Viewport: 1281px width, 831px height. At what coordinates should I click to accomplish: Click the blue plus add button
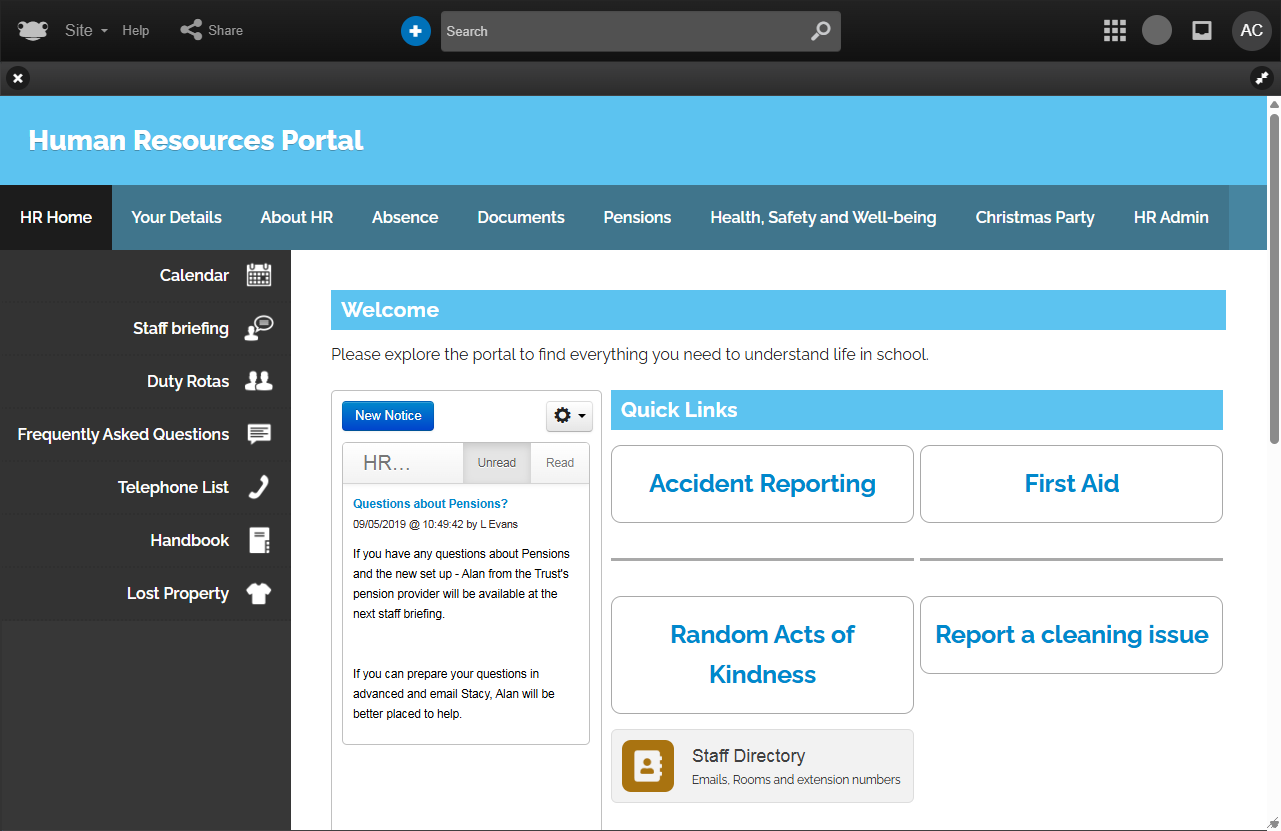(x=415, y=31)
